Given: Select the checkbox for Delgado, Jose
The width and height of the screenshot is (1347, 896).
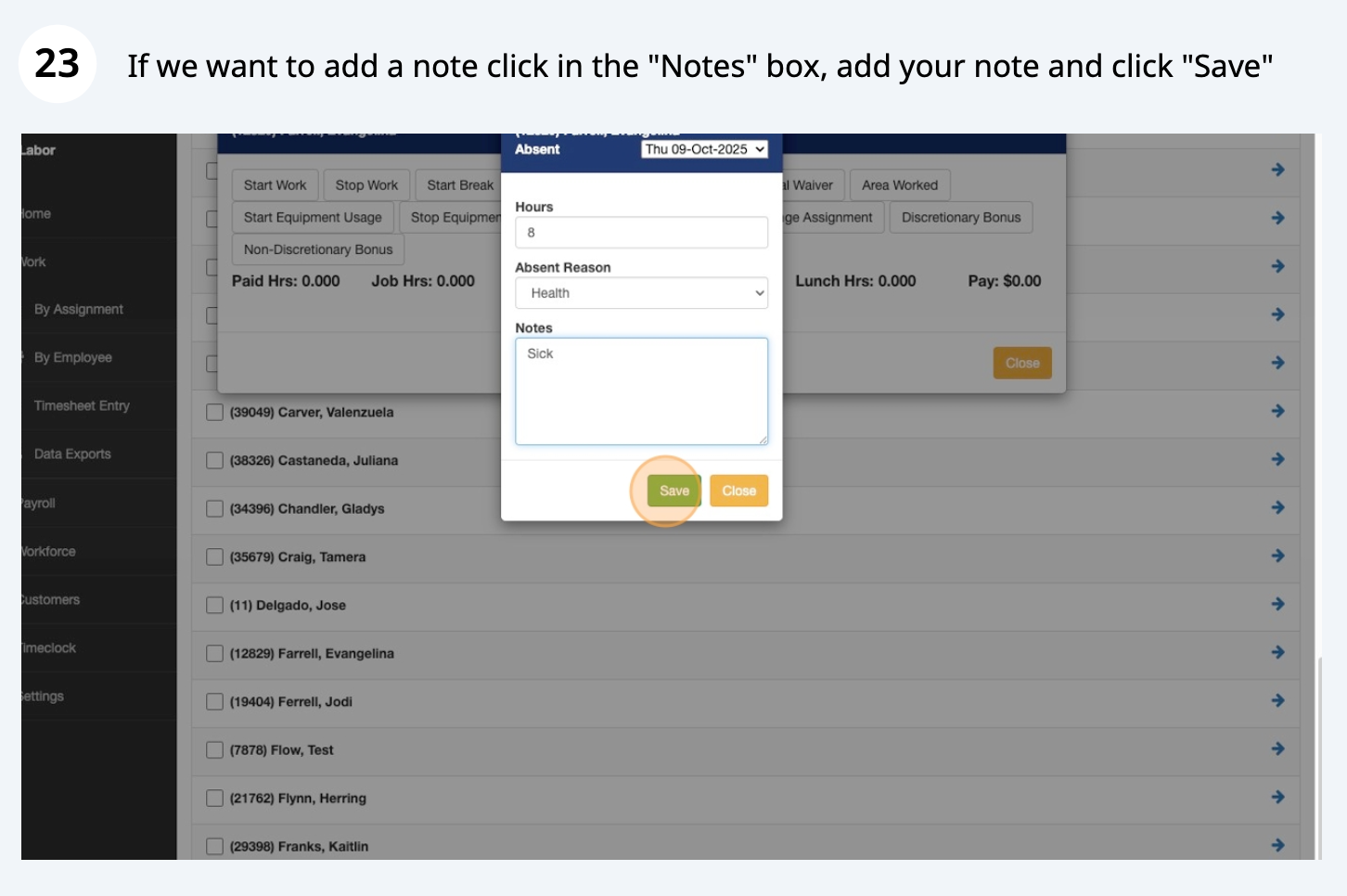Looking at the screenshot, I should 214,605.
